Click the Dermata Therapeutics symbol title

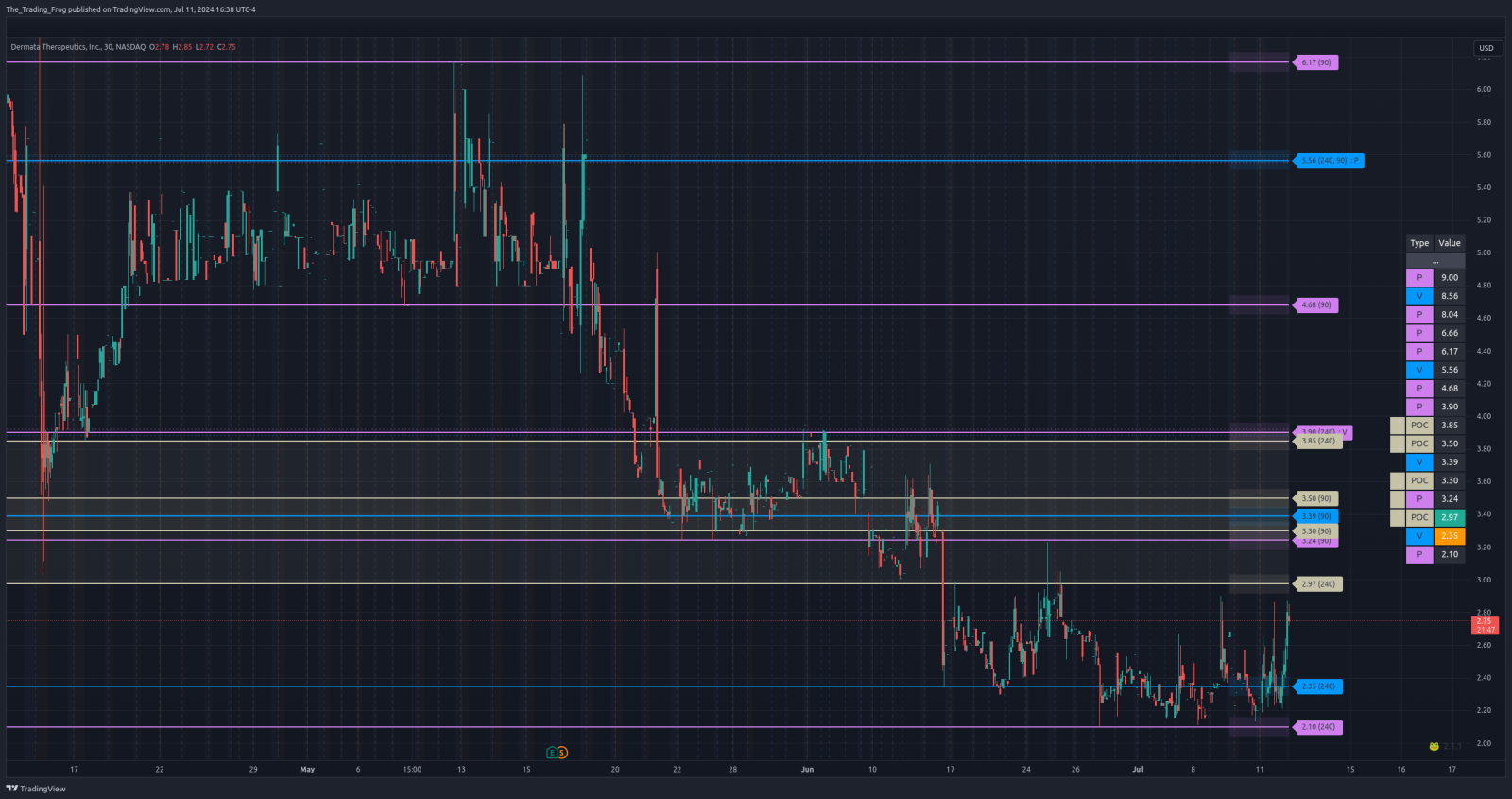coord(78,47)
